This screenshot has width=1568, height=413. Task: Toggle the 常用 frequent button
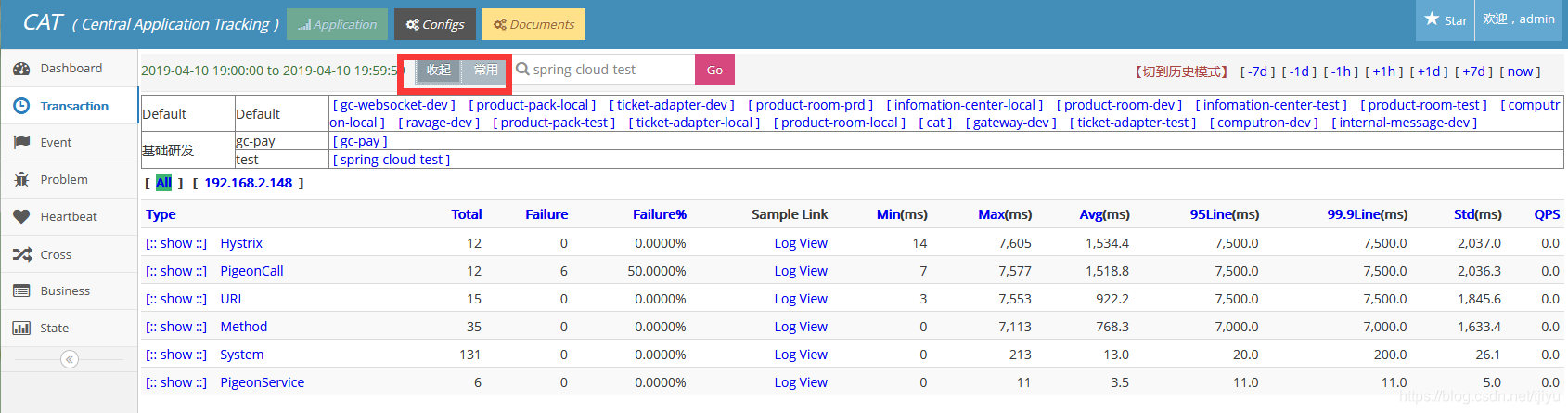[485, 71]
